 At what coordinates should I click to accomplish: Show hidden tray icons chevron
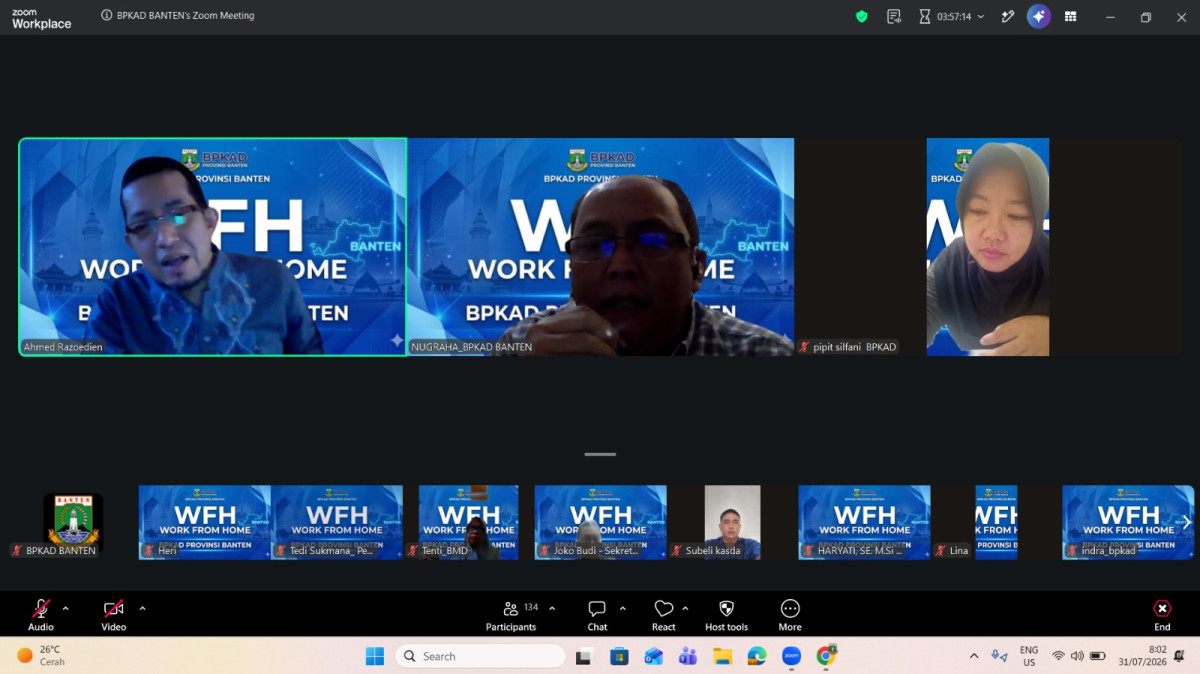pos(974,656)
